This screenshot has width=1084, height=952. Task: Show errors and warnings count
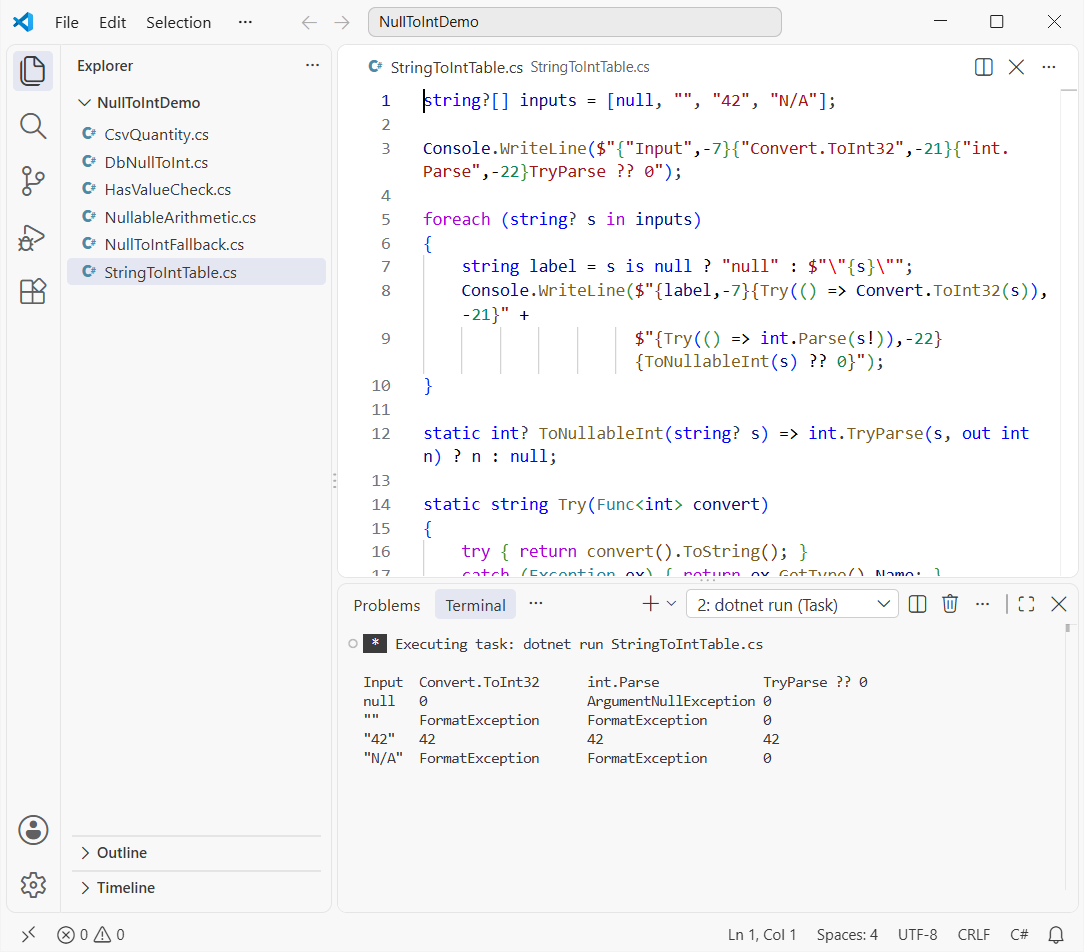(x=91, y=935)
